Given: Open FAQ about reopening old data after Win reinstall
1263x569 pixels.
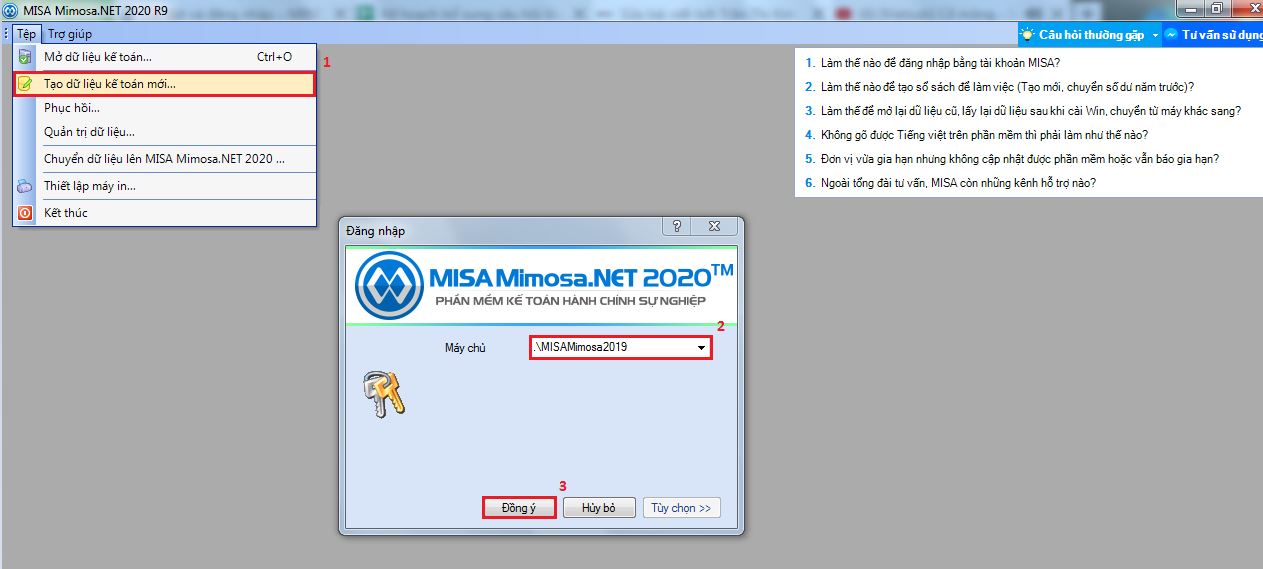Looking at the screenshot, I should coord(1031,110).
